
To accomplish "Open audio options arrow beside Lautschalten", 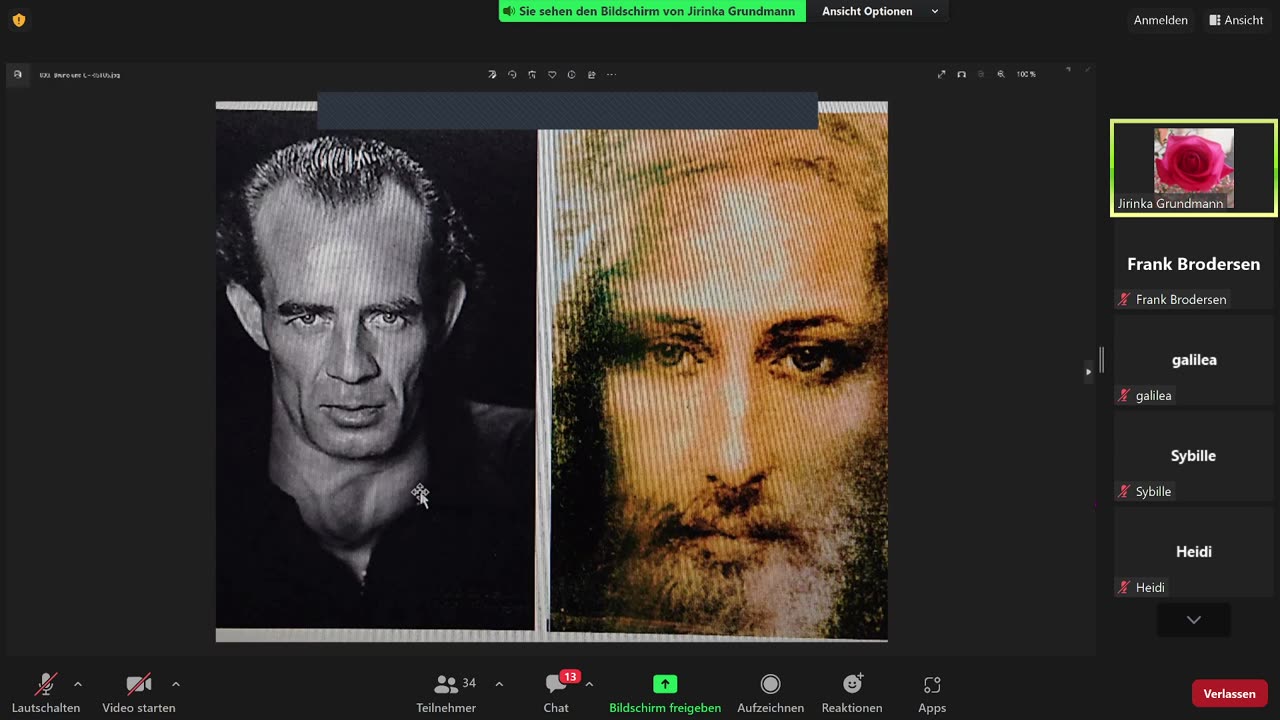I will coord(78,684).
